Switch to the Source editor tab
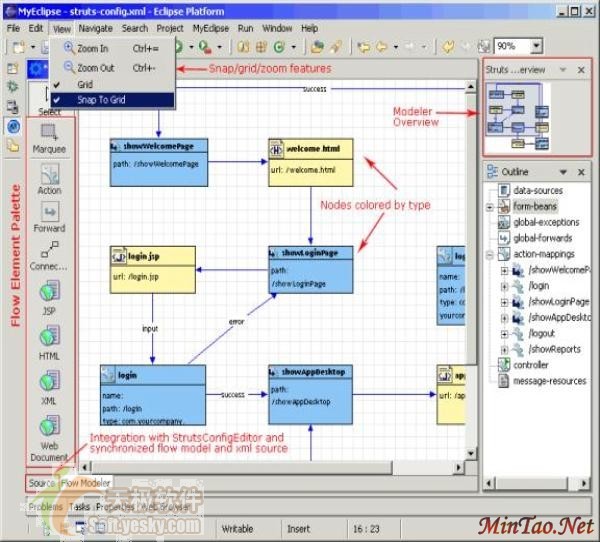 [41, 484]
